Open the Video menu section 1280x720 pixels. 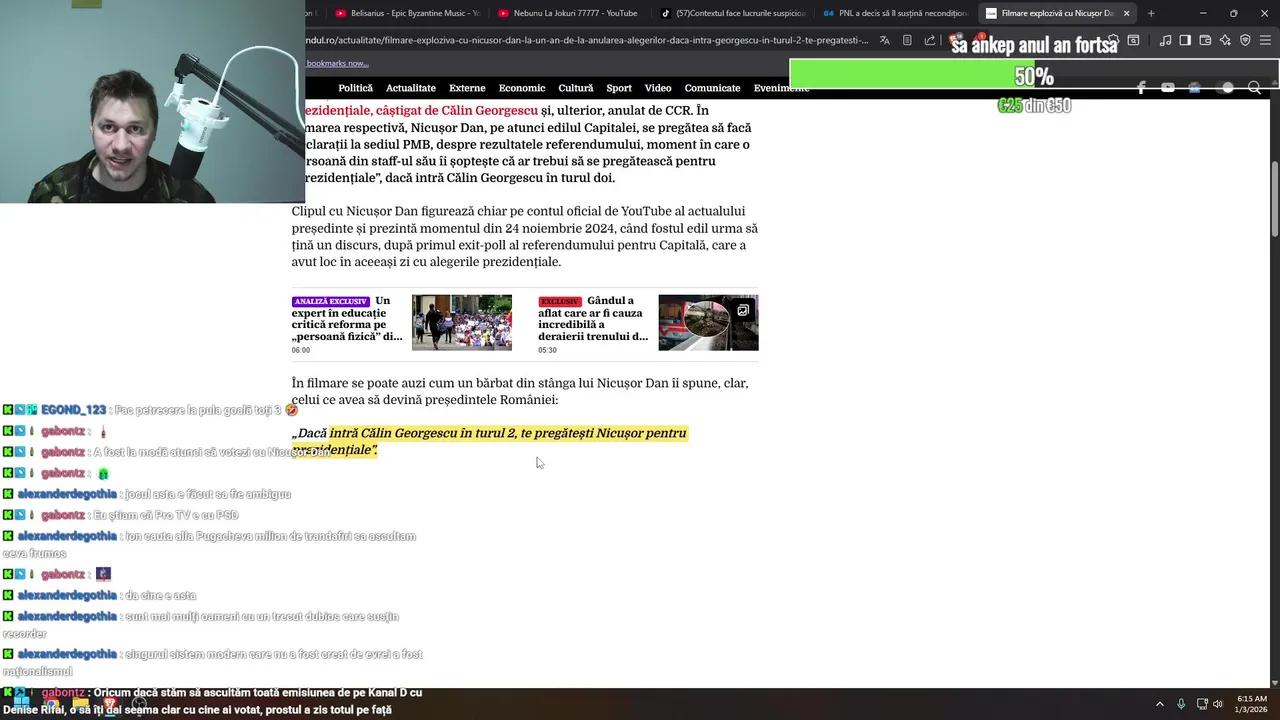pyautogui.click(x=658, y=88)
